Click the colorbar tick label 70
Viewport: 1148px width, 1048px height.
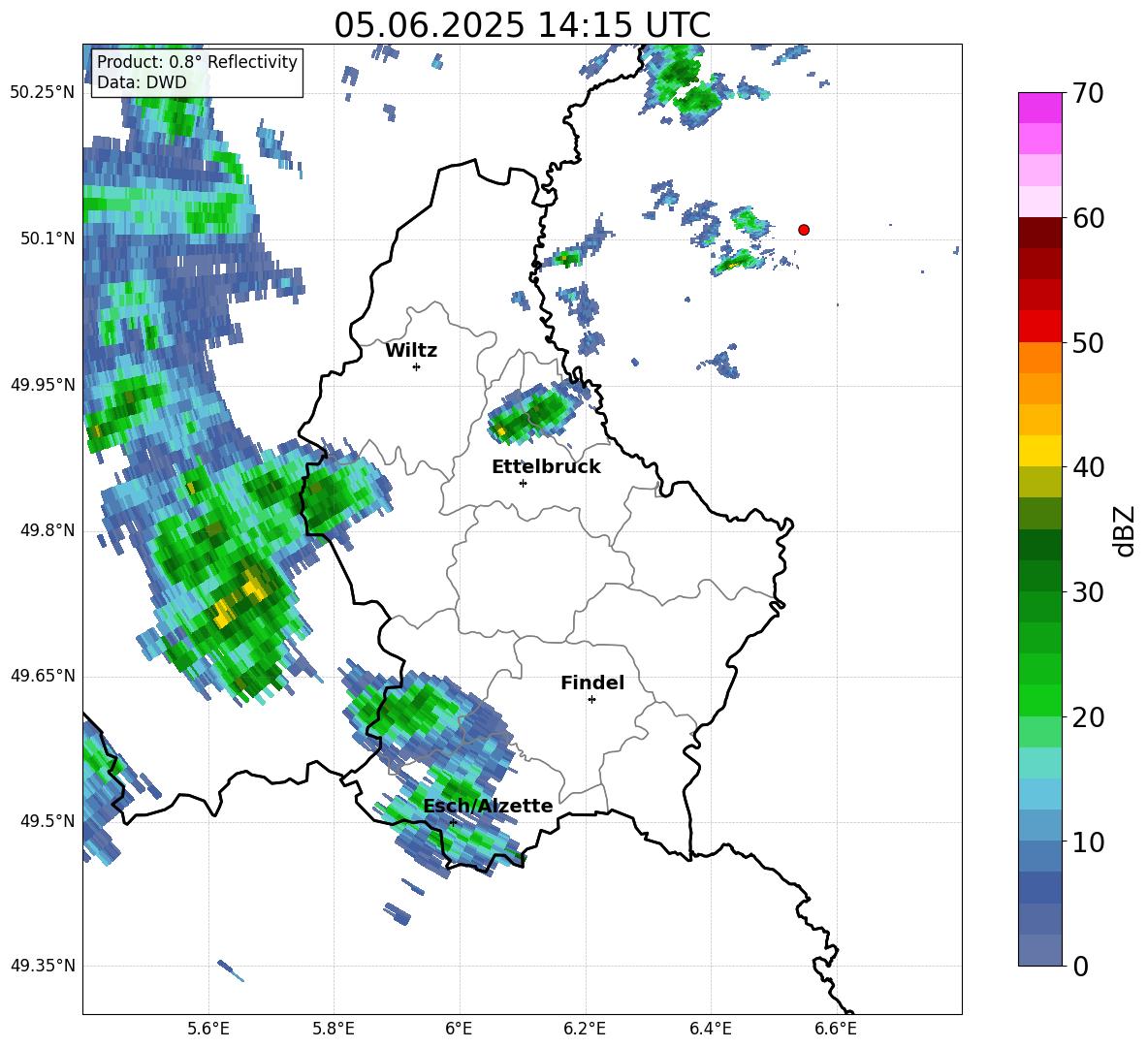[x=1088, y=93]
